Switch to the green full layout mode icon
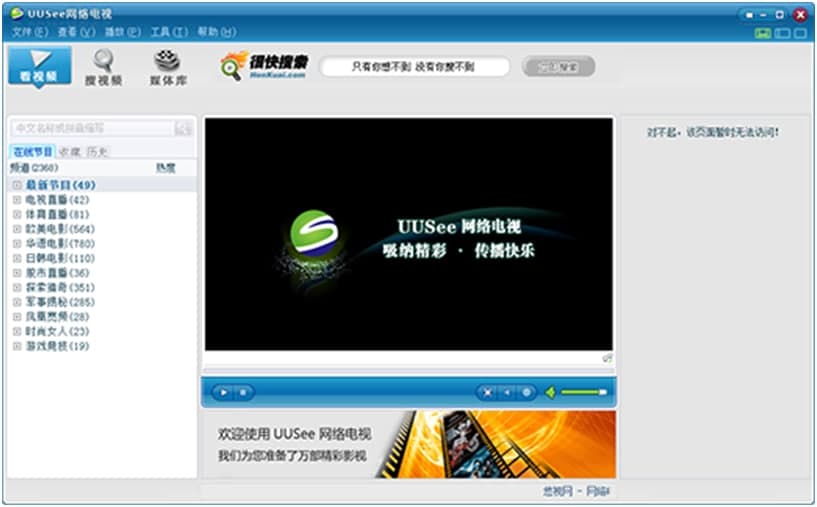 [x=763, y=33]
